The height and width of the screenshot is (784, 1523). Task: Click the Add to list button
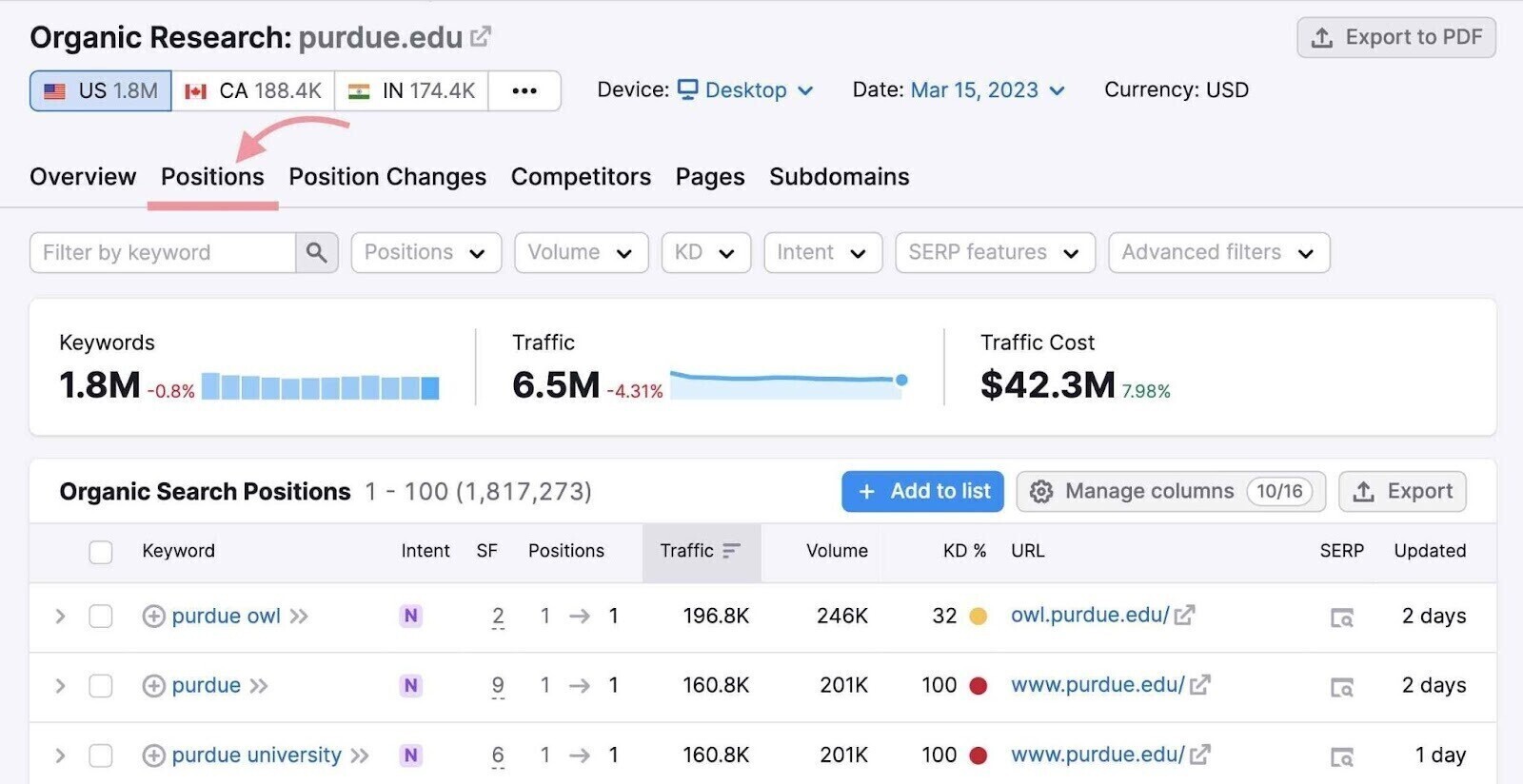(921, 492)
